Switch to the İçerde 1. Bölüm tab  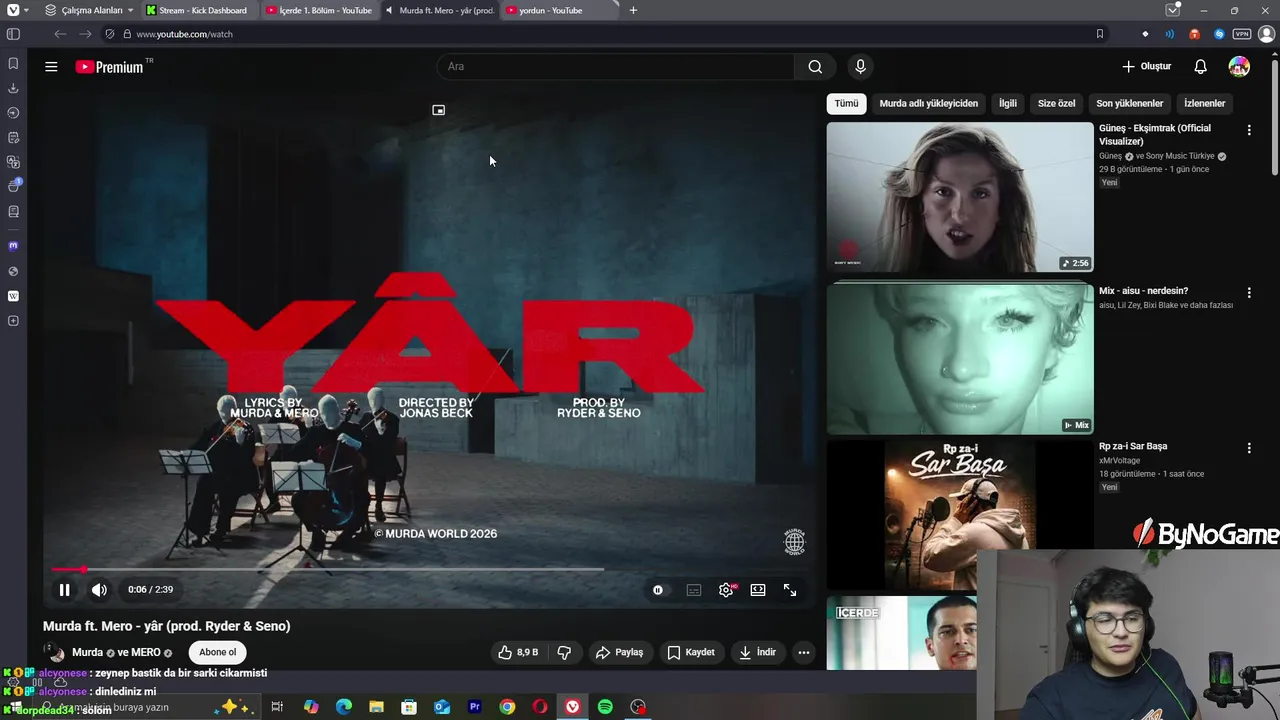coord(320,10)
